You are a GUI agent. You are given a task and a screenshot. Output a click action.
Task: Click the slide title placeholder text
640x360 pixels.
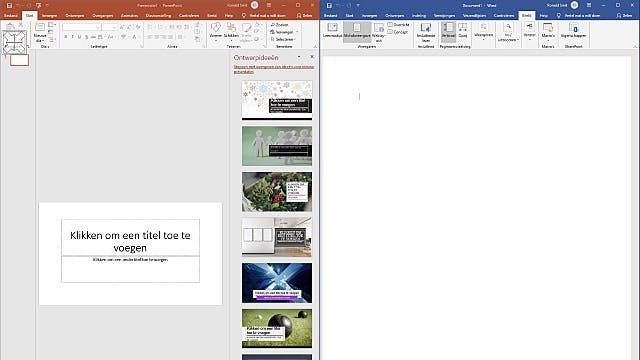[x=130, y=241]
